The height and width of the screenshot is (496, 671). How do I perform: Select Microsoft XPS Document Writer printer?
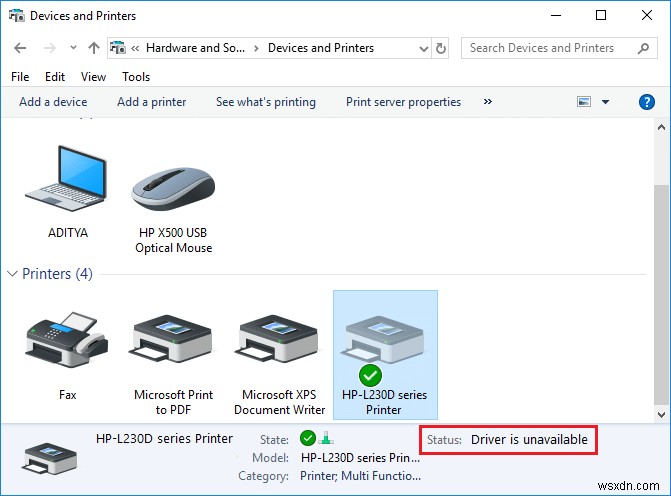tap(279, 364)
